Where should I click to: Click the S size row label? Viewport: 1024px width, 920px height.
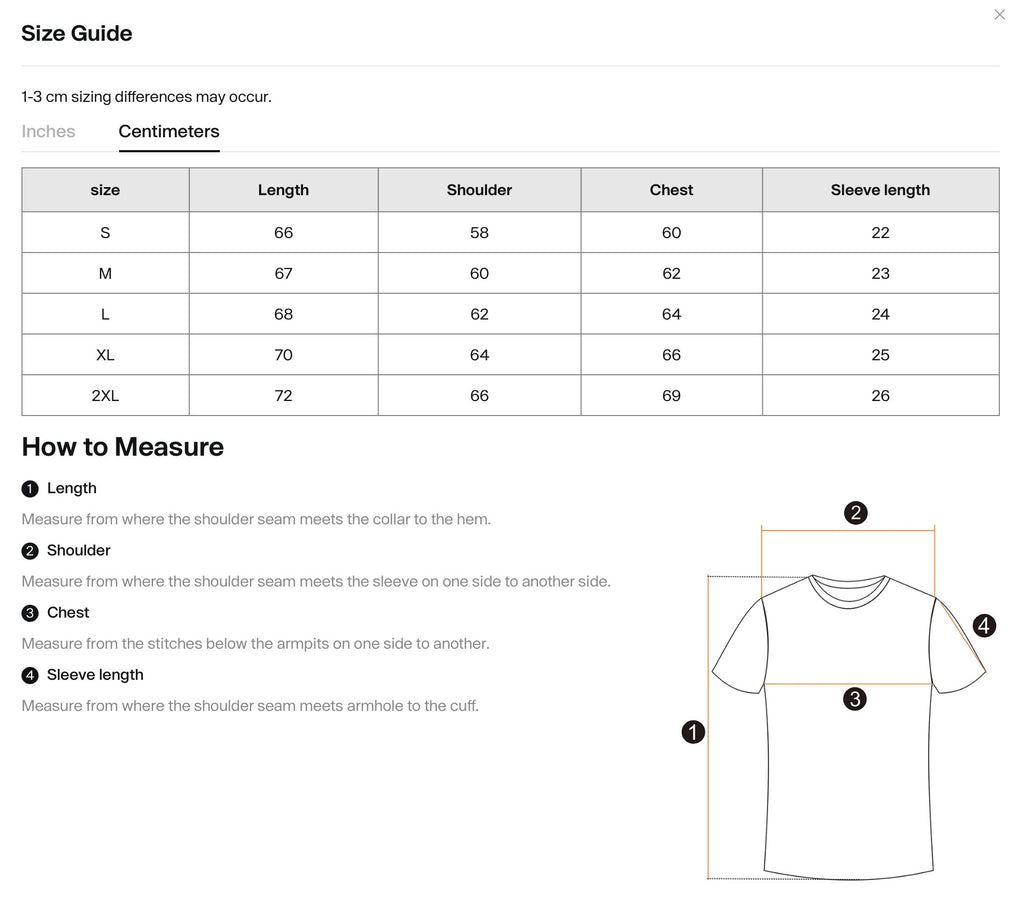pos(105,232)
